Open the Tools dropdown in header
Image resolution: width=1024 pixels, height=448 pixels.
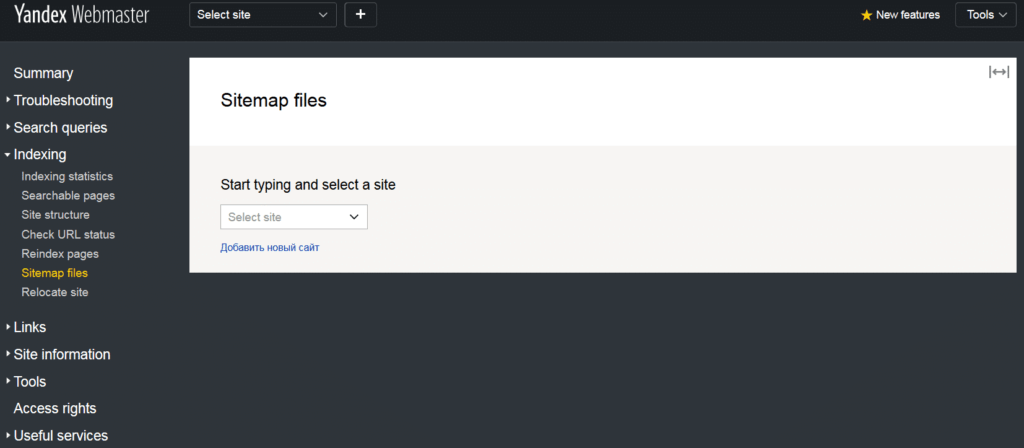[x=986, y=14]
